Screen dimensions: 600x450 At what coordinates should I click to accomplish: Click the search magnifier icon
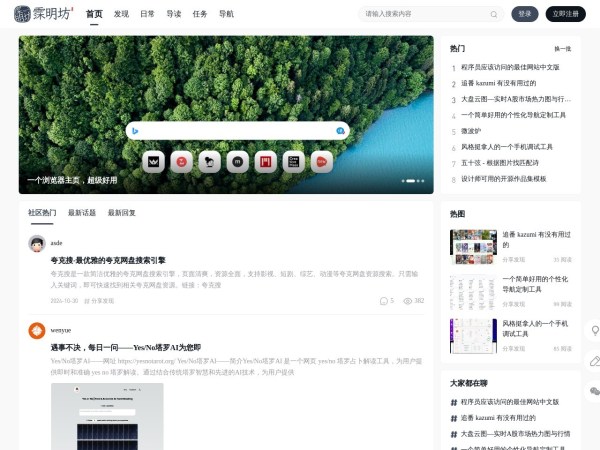[x=493, y=15]
